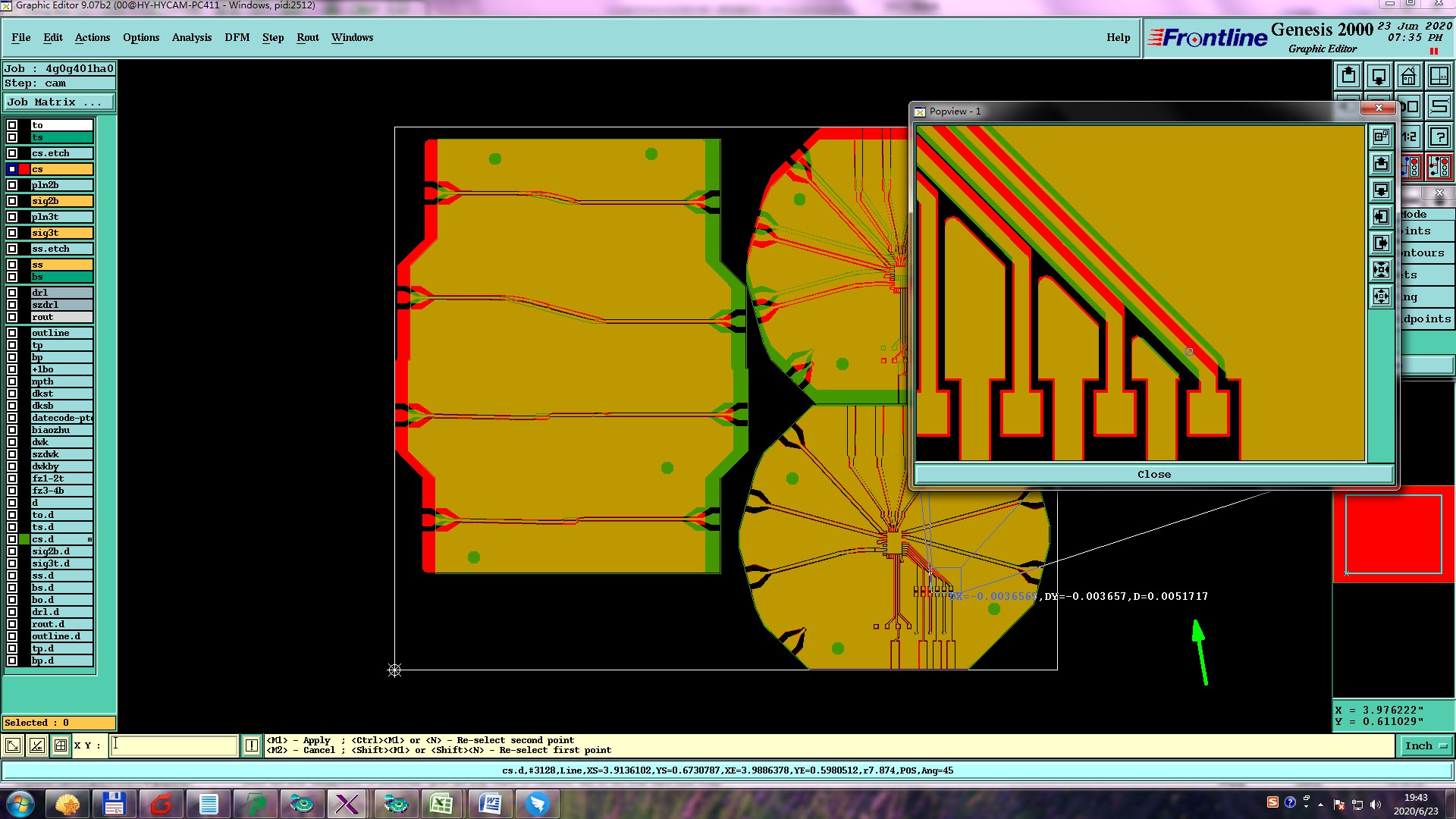The width and height of the screenshot is (1456, 819).
Task: Click the red color swatch of cs layer
Action: (24, 169)
